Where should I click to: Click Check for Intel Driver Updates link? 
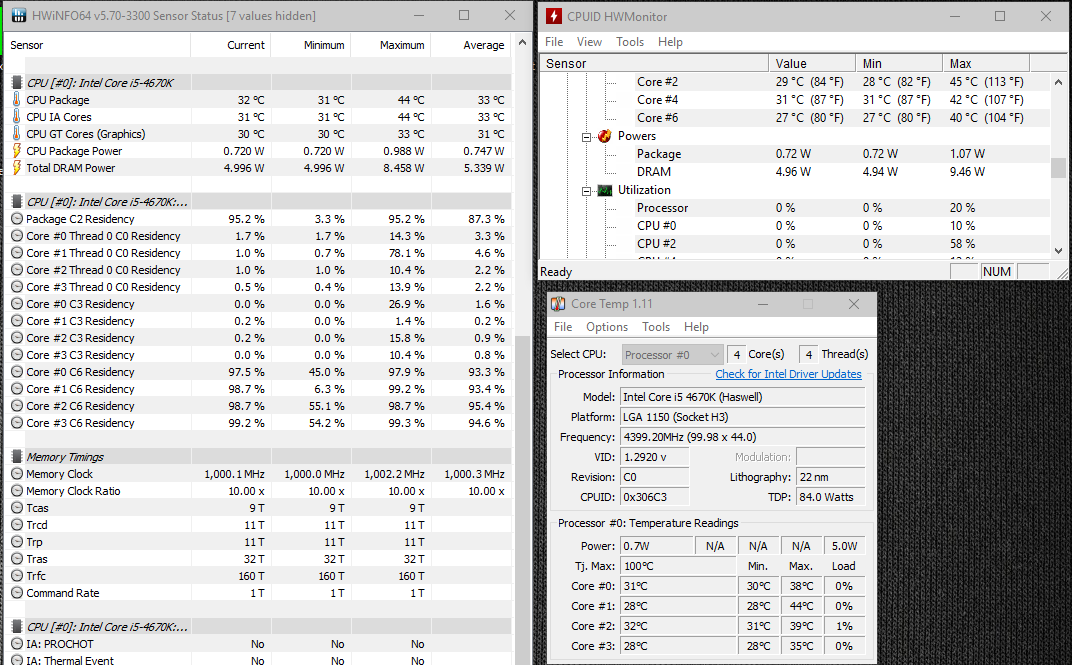pos(788,374)
